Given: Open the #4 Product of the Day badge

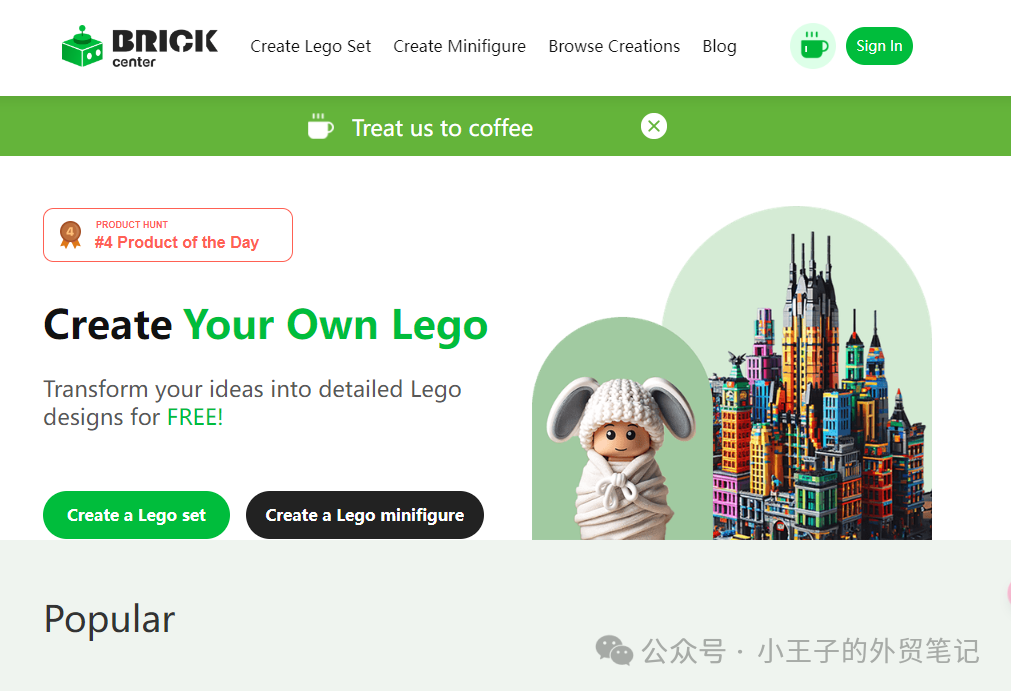Looking at the screenshot, I should [168, 235].
